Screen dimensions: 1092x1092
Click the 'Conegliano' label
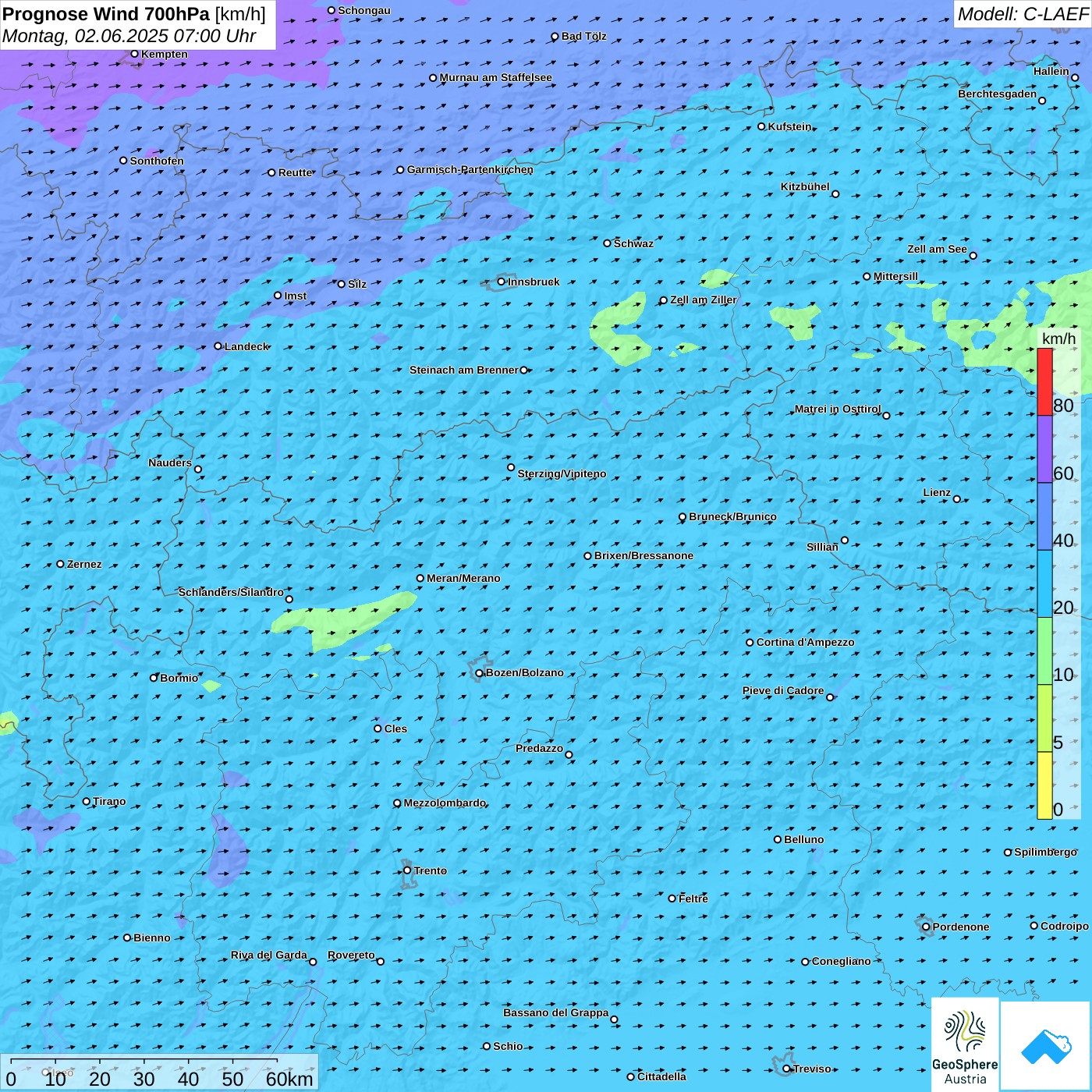click(x=842, y=961)
